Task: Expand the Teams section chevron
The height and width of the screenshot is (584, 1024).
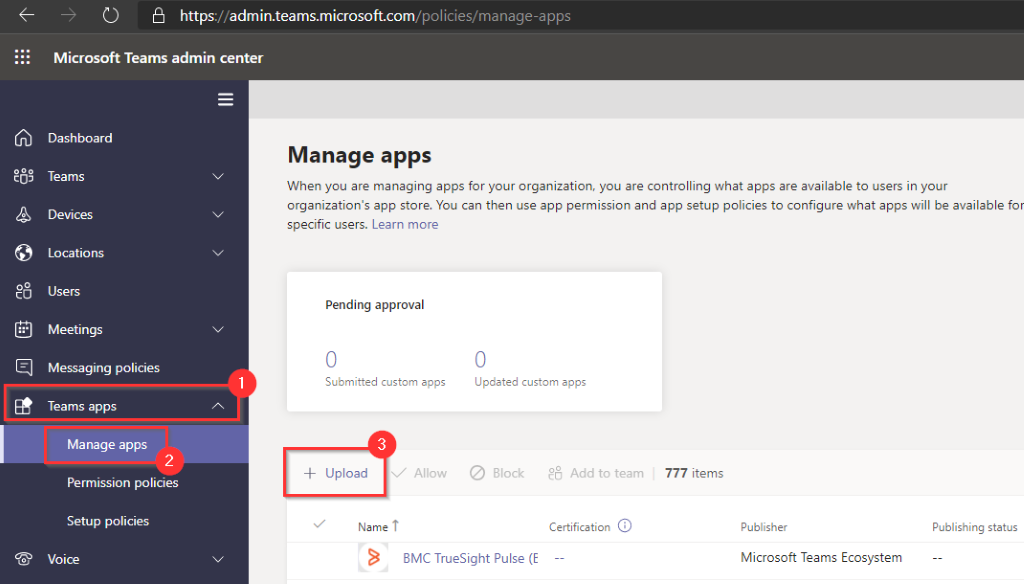Action: pyautogui.click(x=218, y=176)
